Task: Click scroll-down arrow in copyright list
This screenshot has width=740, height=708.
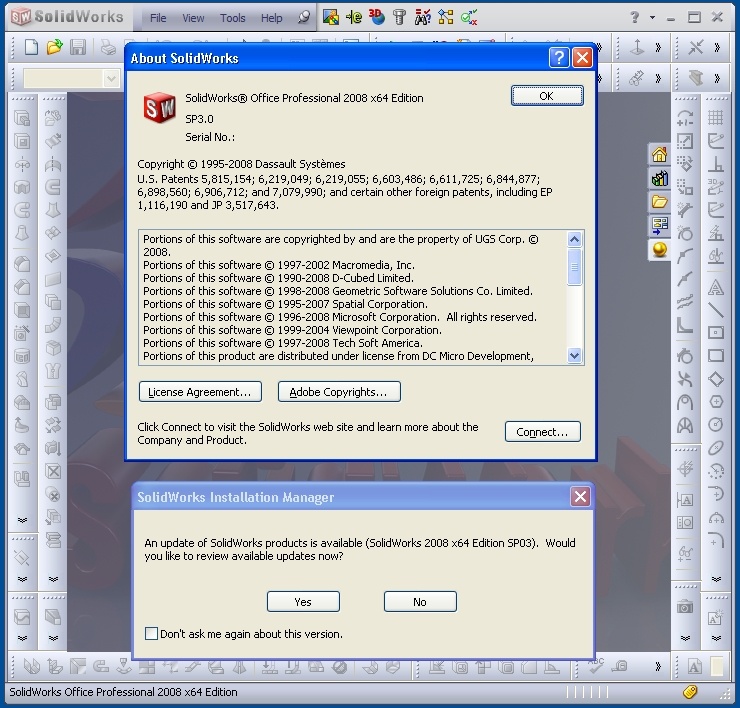Action: [574, 355]
